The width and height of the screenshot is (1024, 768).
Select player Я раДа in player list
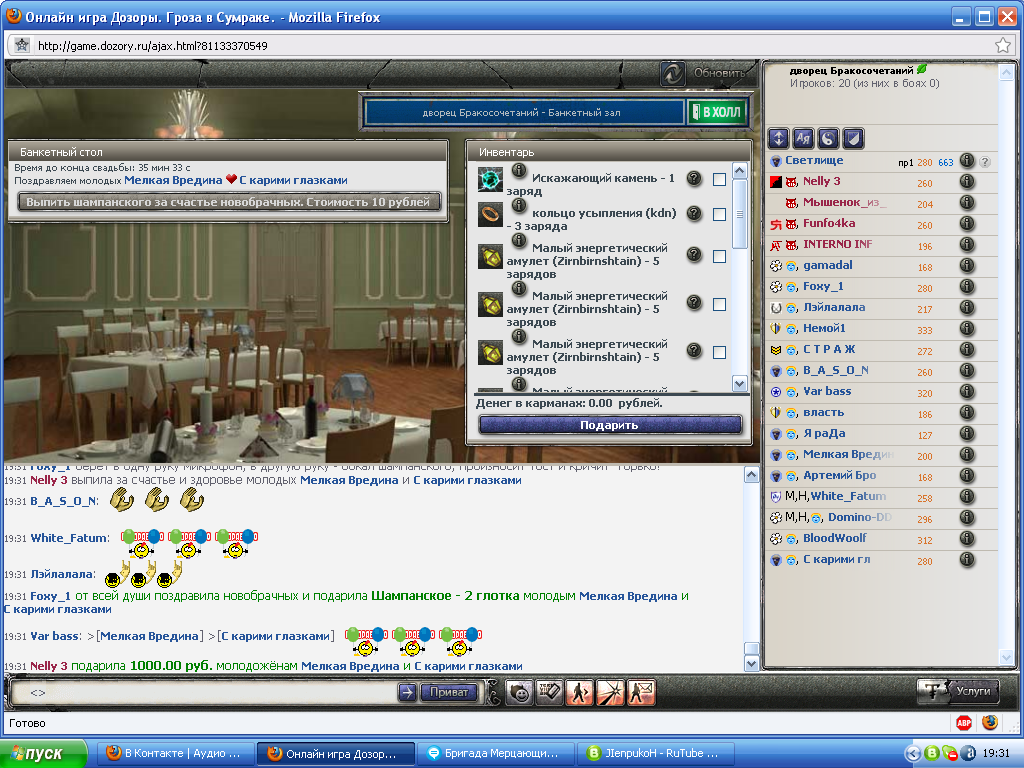coord(824,434)
